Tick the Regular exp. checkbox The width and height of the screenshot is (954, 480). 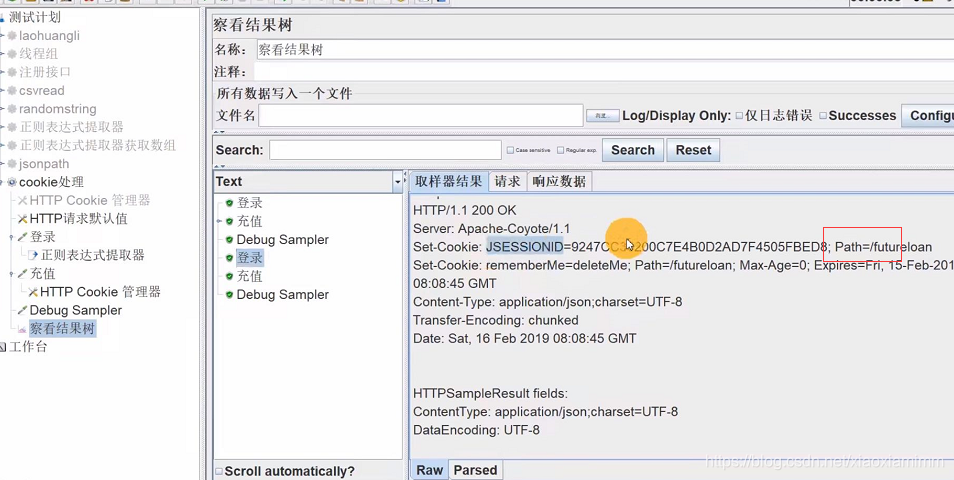560,150
